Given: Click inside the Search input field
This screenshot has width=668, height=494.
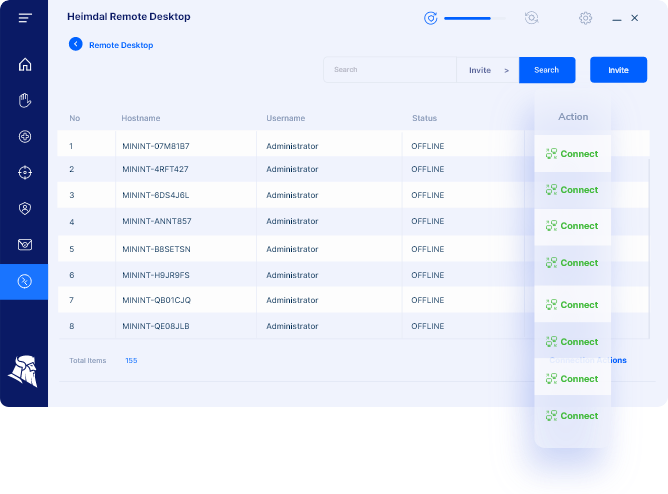Looking at the screenshot, I should click(390, 70).
